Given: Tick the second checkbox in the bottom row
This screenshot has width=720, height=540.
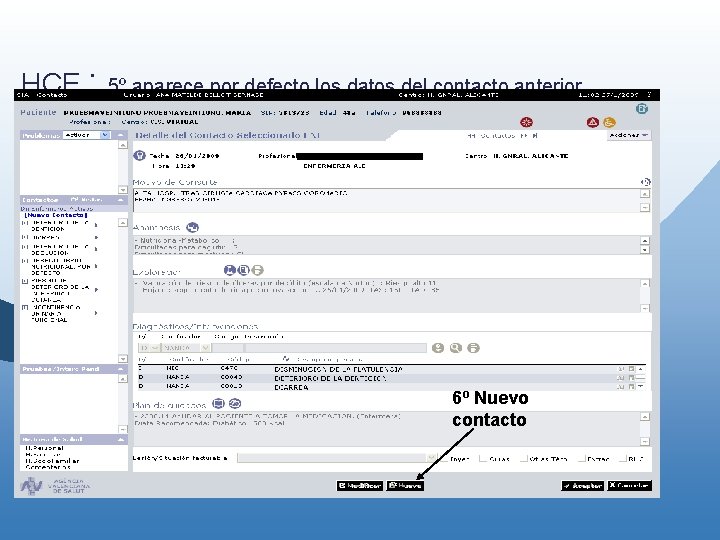Looking at the screenshot, I should (483, 458).
